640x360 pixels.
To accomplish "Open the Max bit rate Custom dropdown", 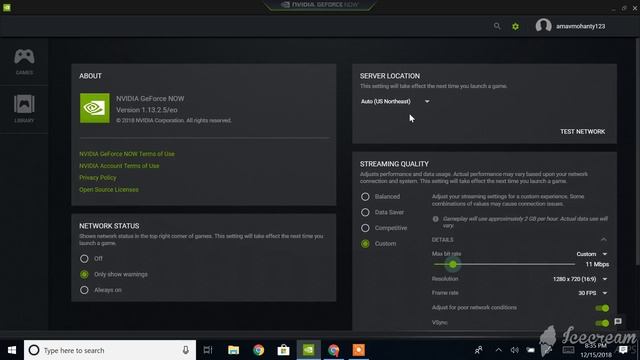I will pyautogui.click(x=592, y=254).
